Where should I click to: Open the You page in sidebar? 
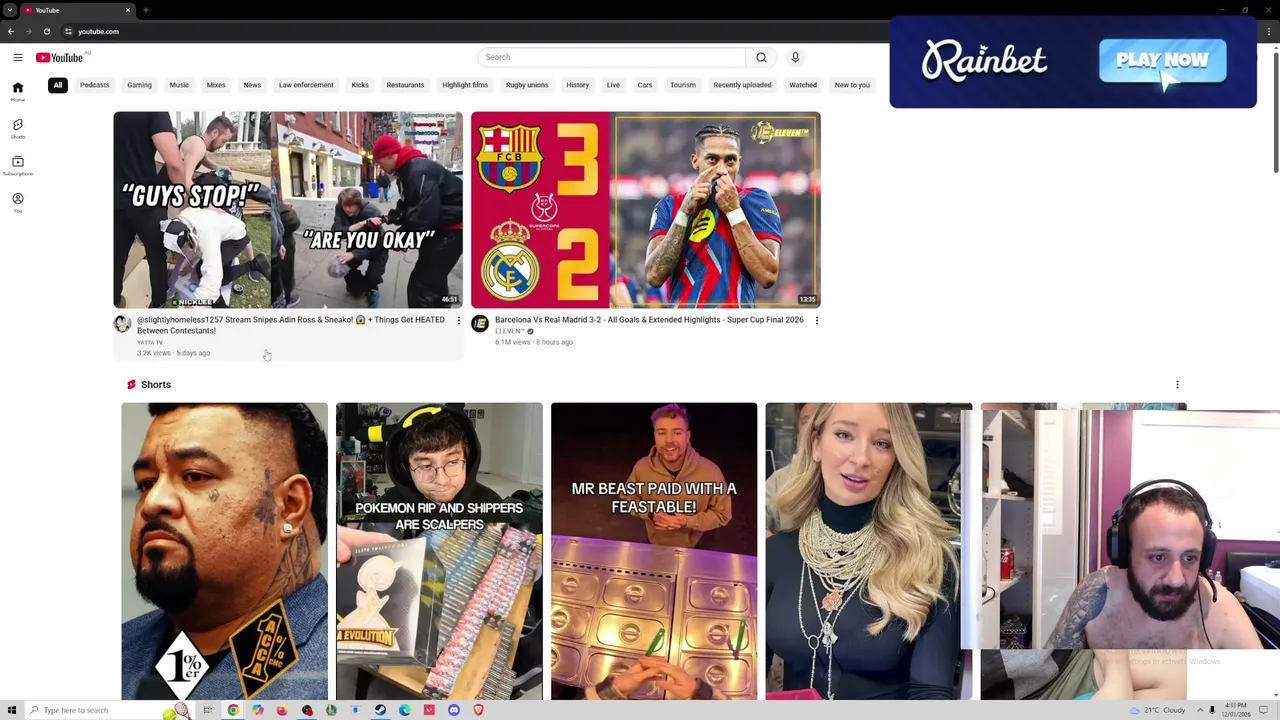17,202
